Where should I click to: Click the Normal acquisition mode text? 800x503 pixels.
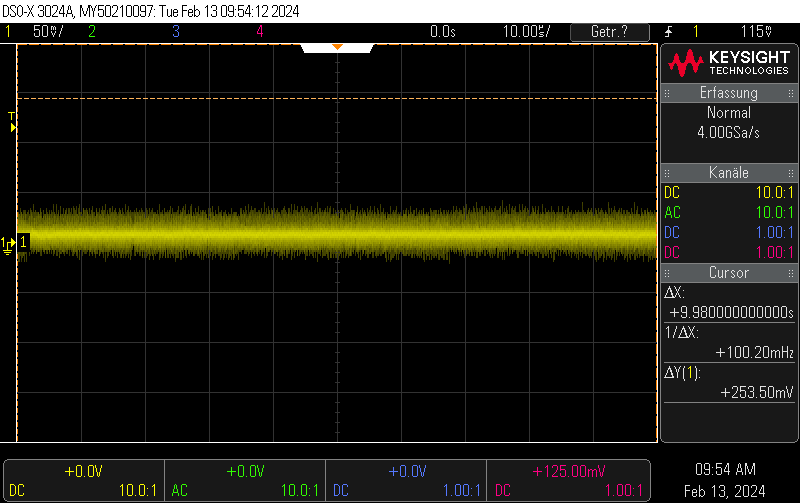[x=729, y=113]
